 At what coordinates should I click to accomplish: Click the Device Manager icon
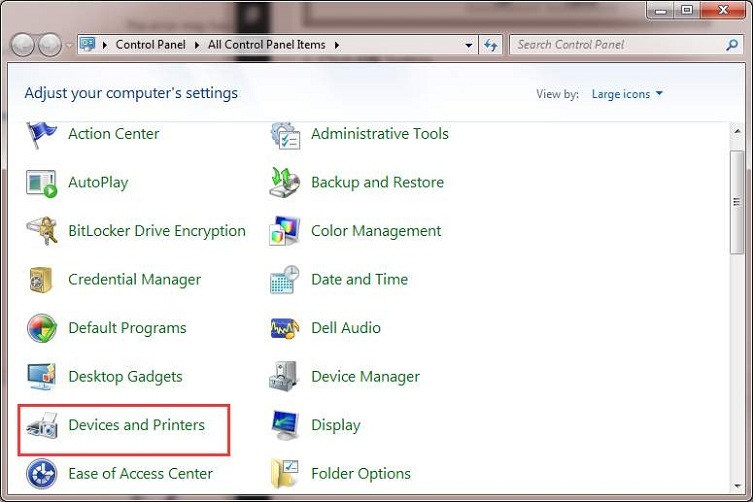[x=285, y=377]
